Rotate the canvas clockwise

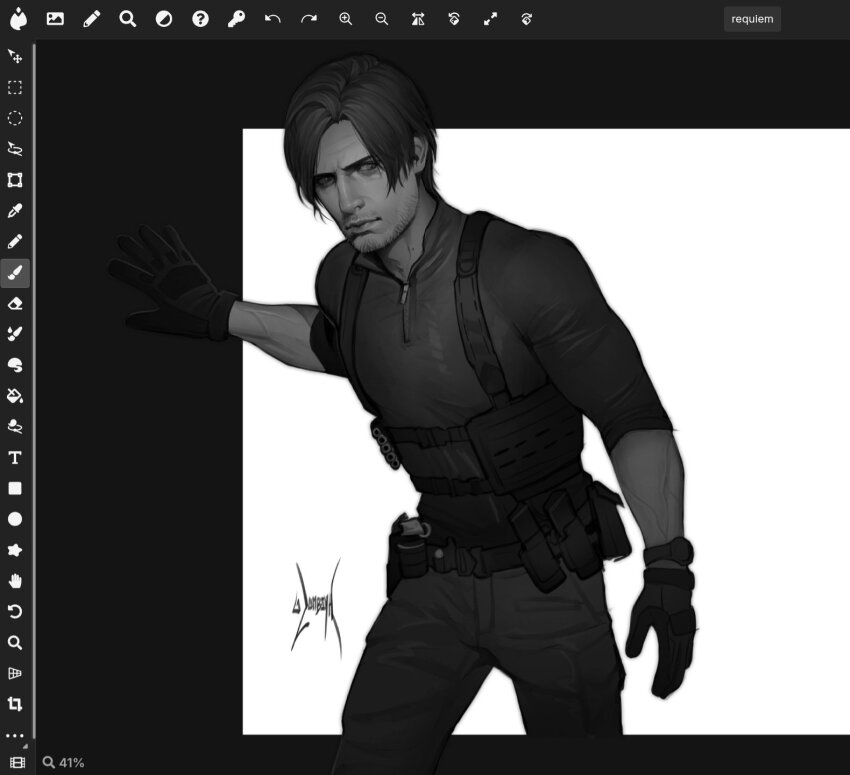pos(526,19)
